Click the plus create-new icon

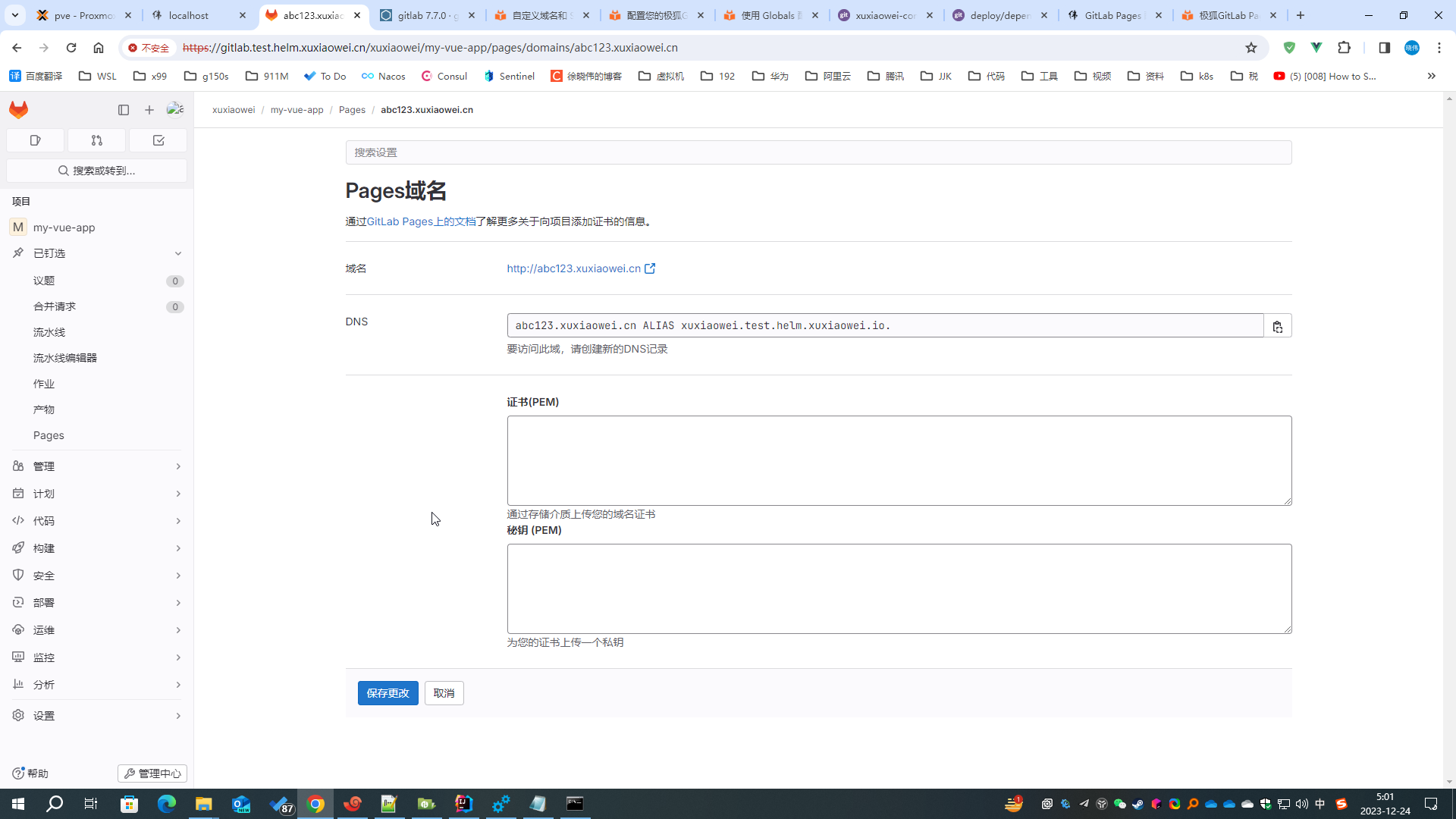click(149, 110)
